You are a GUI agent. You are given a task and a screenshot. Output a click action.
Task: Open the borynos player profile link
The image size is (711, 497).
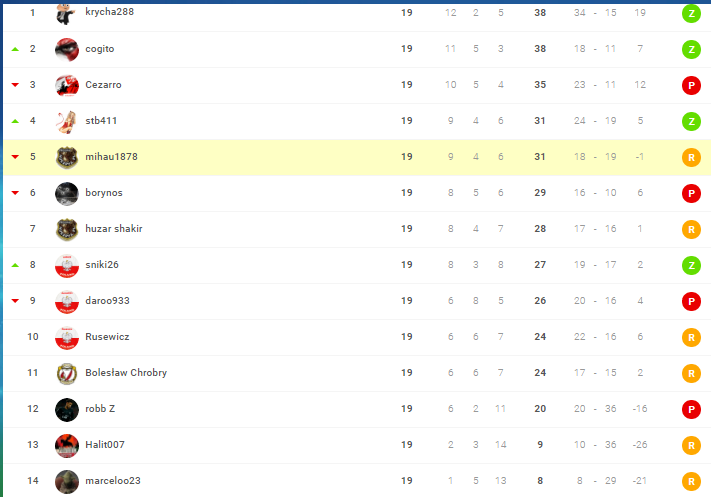(x=104, y=193)
